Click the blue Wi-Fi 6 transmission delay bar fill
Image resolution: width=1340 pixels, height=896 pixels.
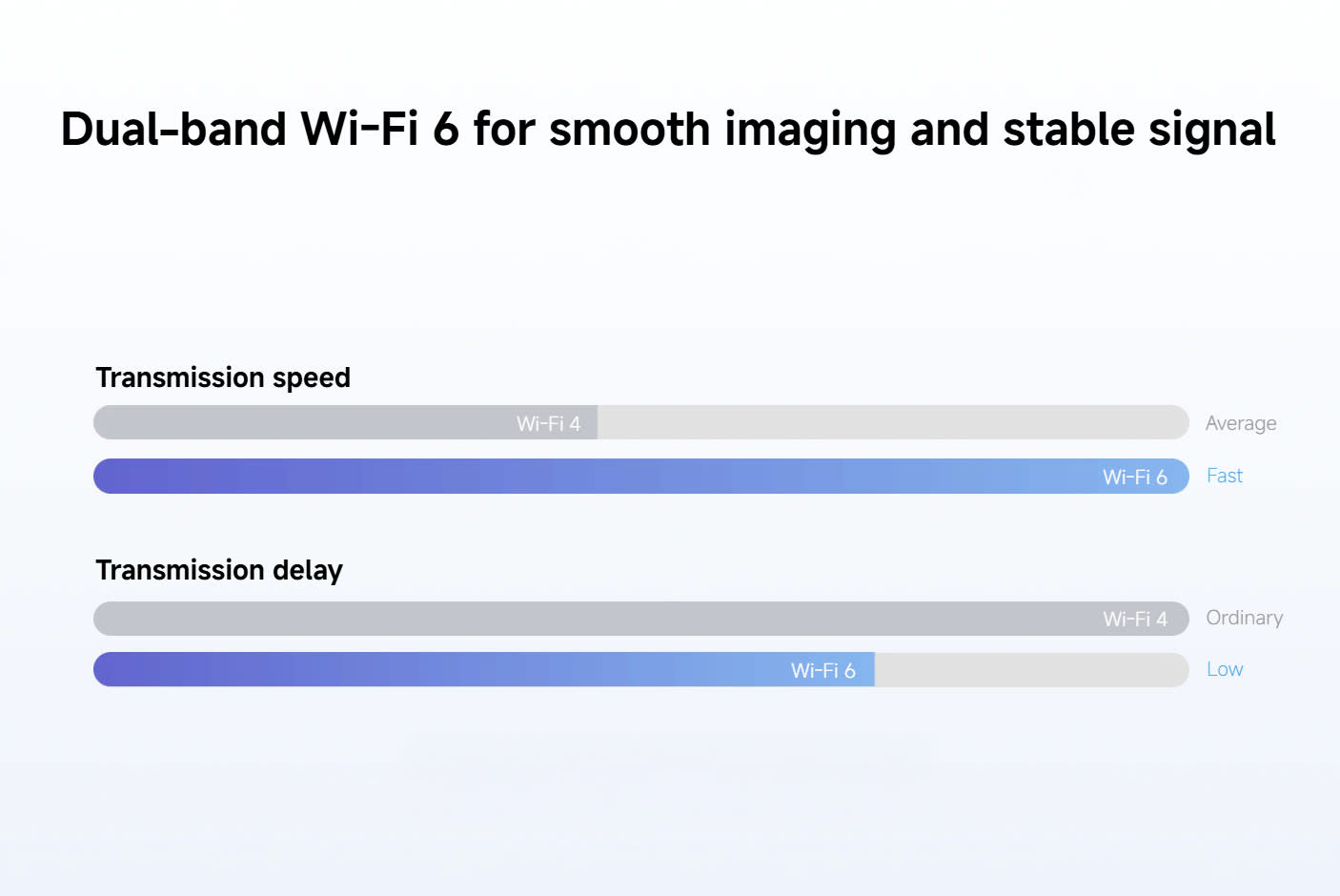(429, 669)
